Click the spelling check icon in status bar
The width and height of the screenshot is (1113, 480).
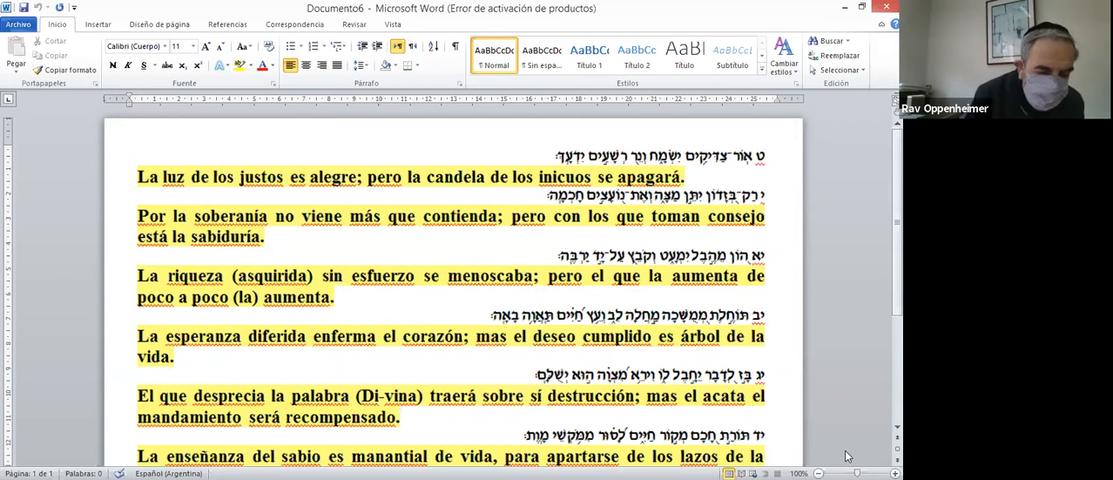coord(120,474)
